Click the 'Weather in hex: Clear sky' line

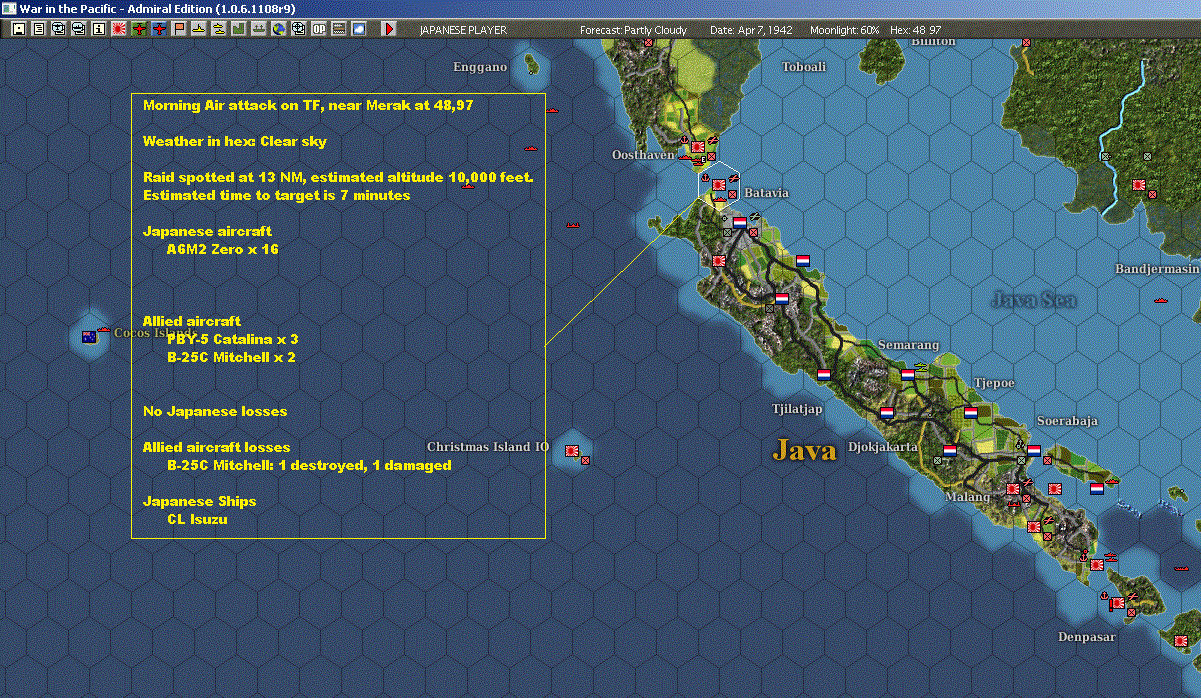pos(235,141)
